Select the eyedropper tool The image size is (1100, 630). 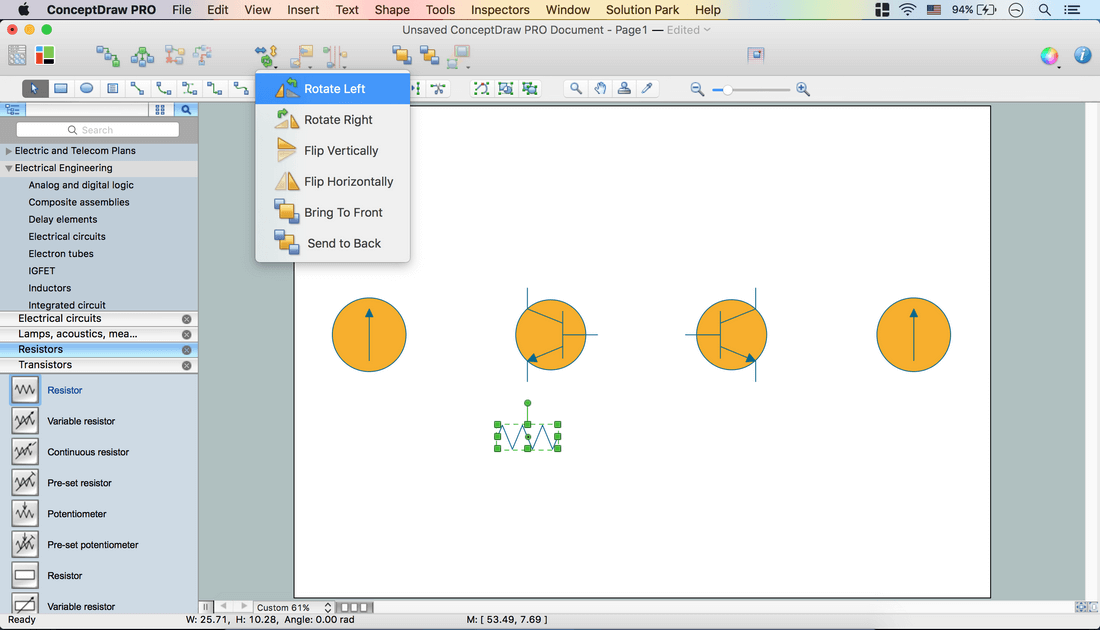[648, 89]
